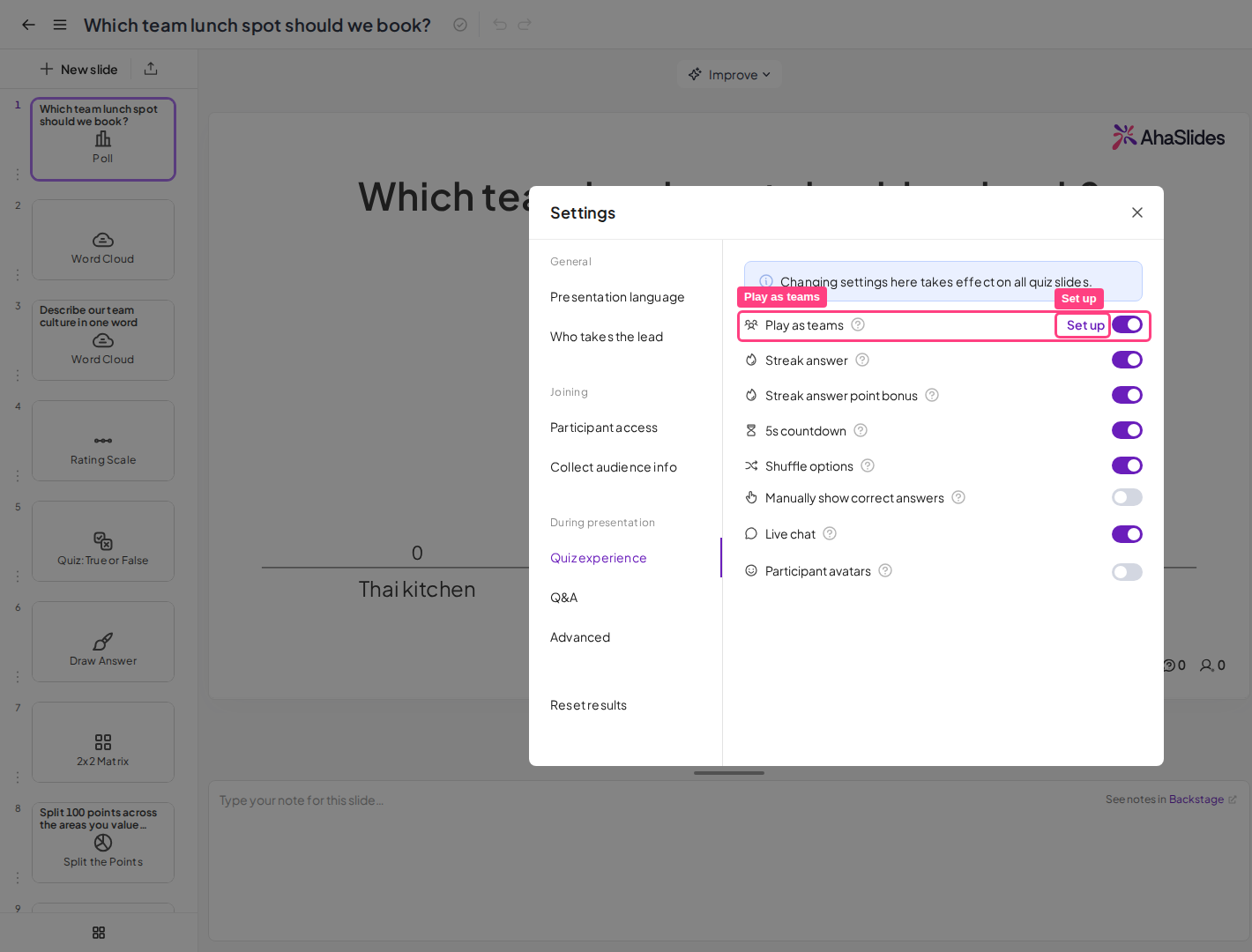Click the redo arrow icon
1252x952 pixels.
[x=525, y=25]
